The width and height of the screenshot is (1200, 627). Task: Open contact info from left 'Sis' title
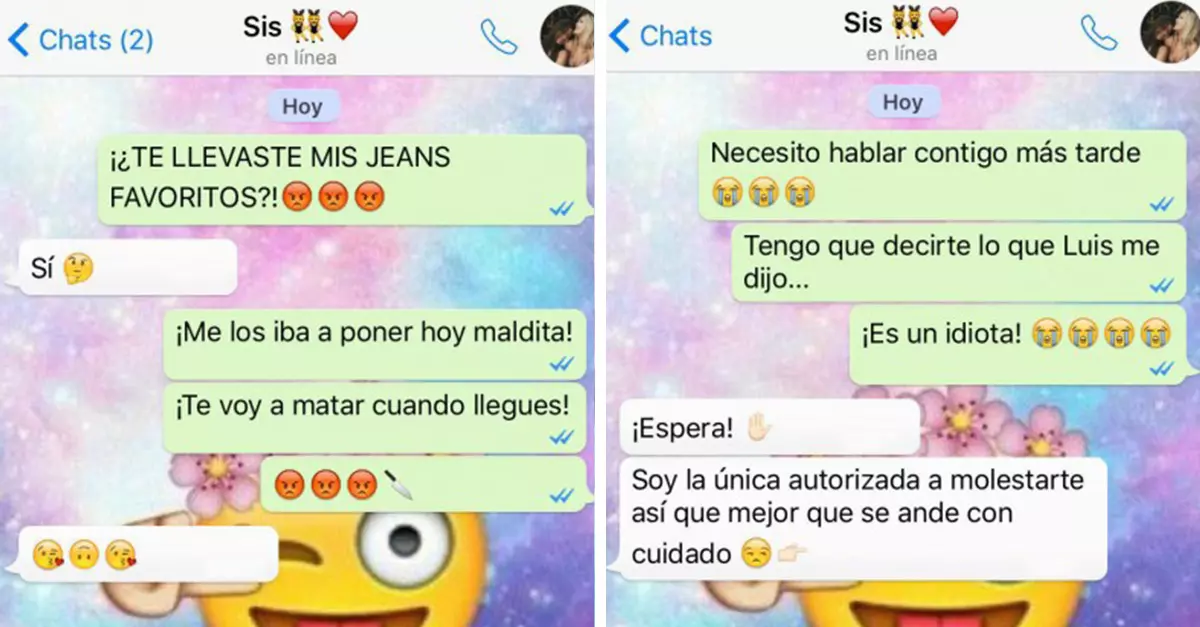point(301,27)
